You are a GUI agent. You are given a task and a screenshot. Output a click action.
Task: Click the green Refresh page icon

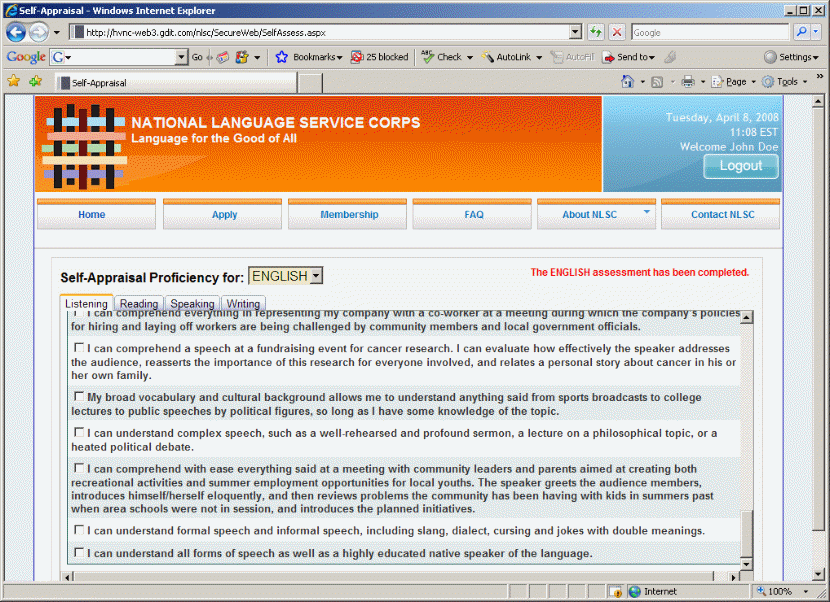pyautogui.click(x=596, y=32)
